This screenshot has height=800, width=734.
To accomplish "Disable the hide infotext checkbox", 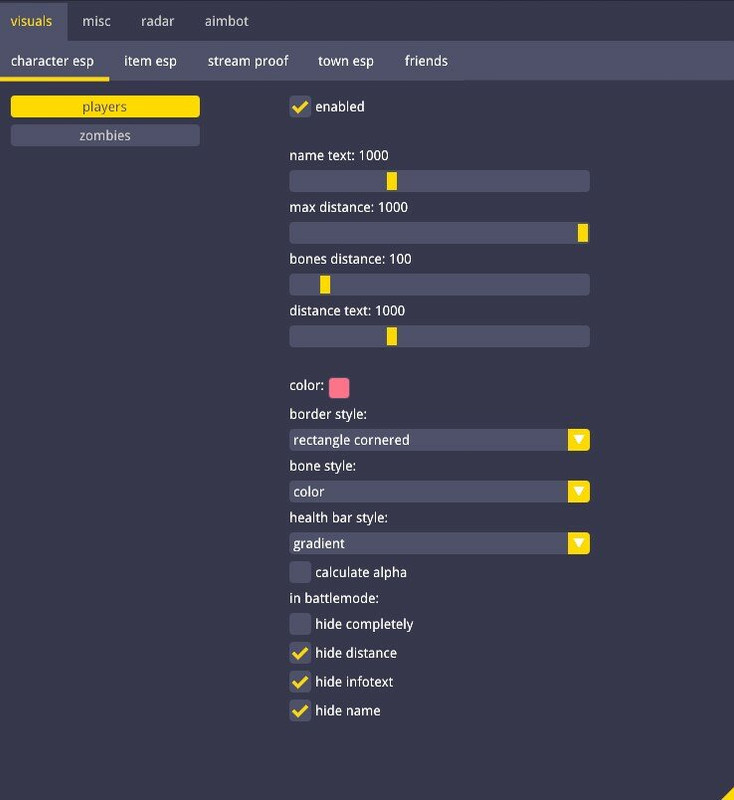I will pyautogui.click(x=300, y=682).
